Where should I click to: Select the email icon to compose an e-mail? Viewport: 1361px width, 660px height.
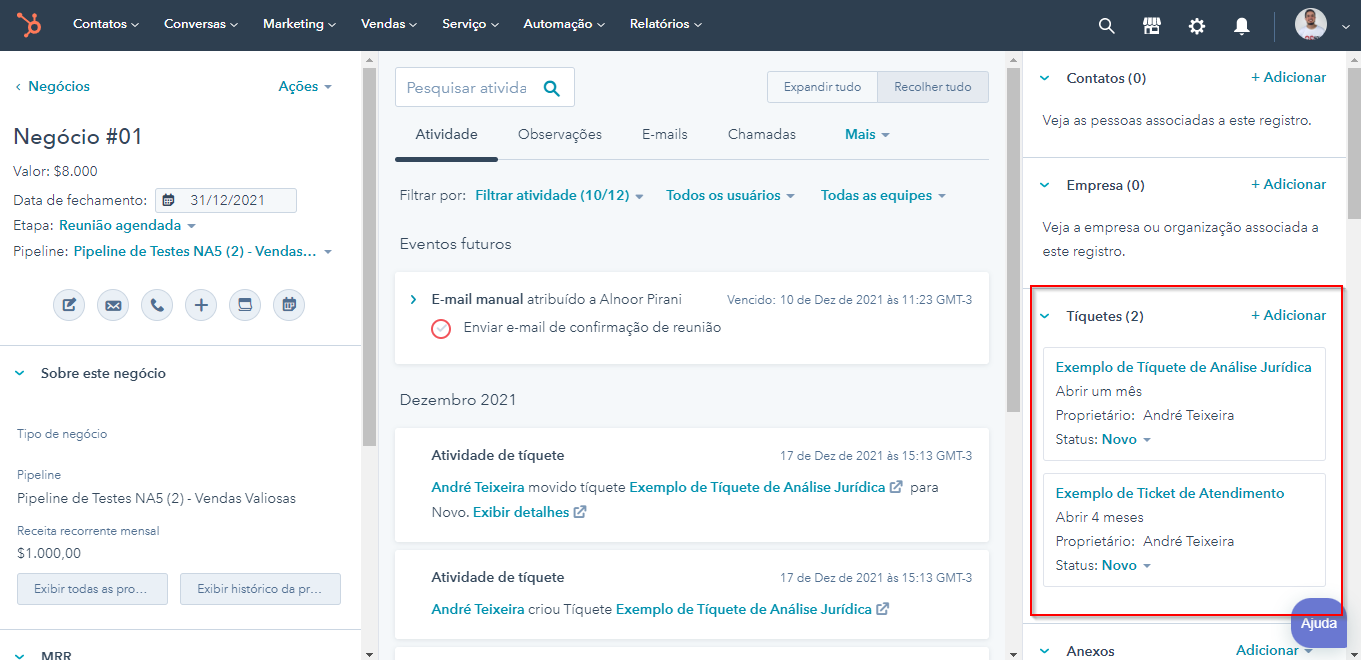tap(113, 304)
